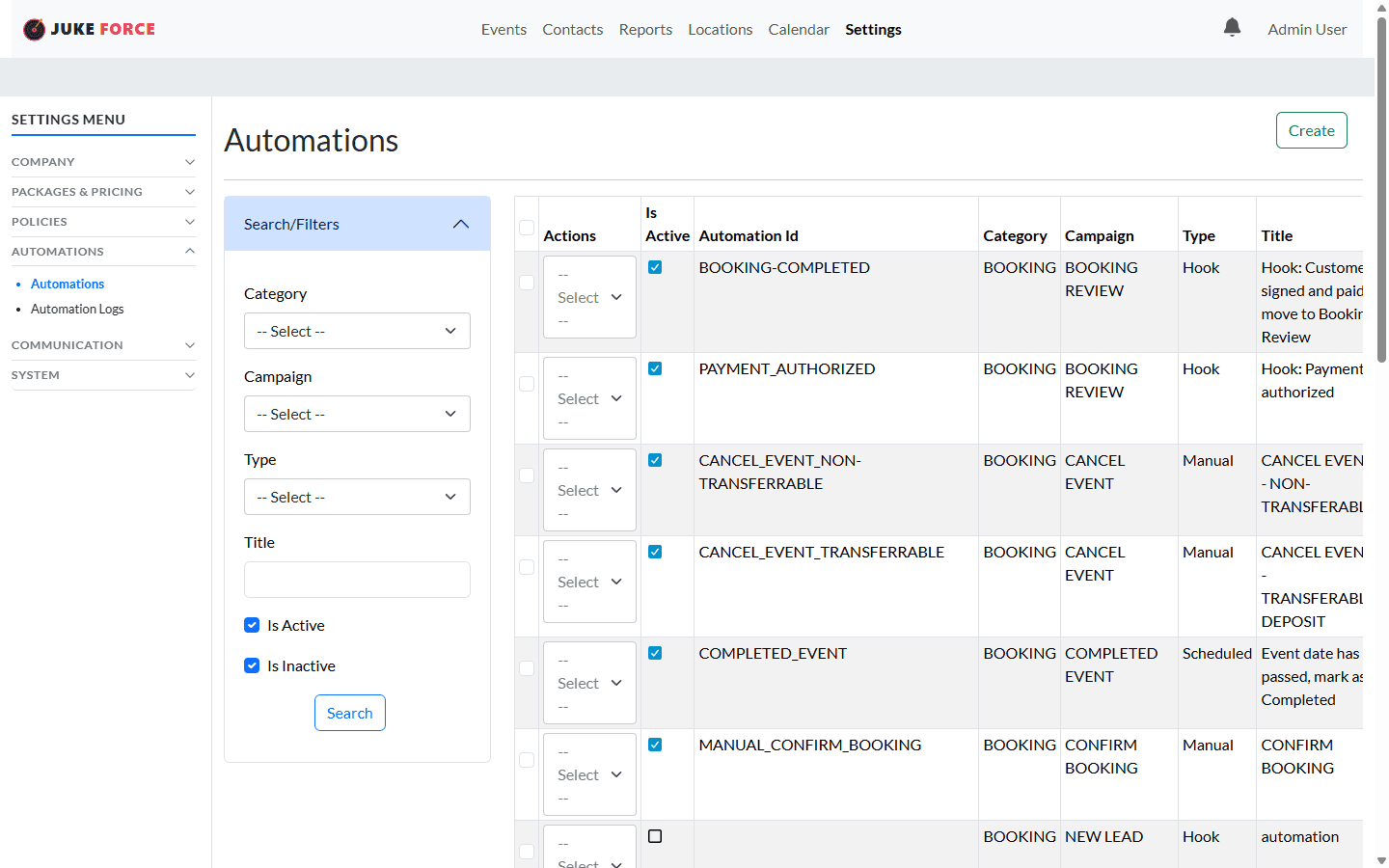1389x868 pixels.
Task: Collapse the Search/Filters panel chevron
Action: click(x=461, y=224)
